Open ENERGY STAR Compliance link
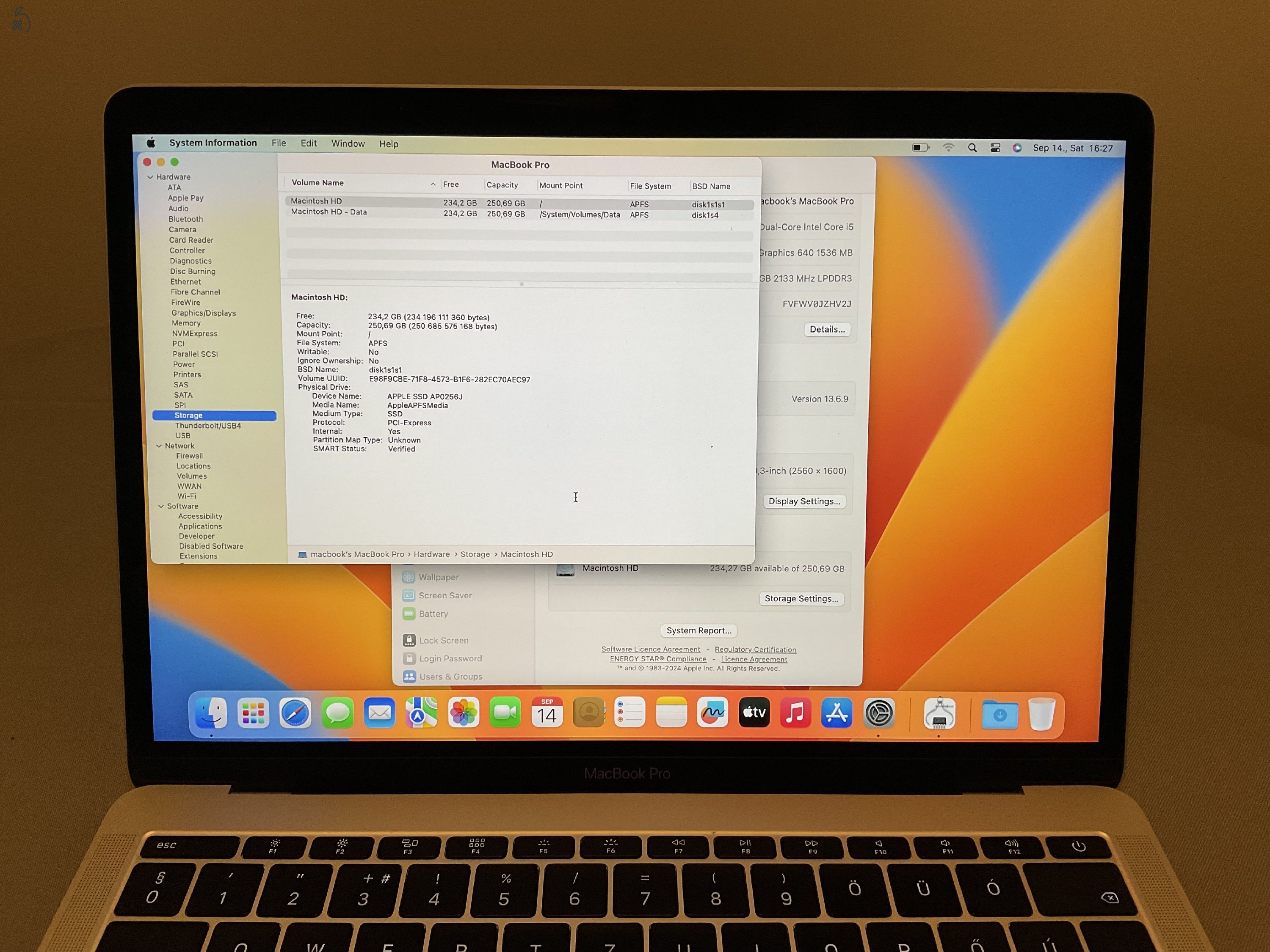 pos(659,659)
